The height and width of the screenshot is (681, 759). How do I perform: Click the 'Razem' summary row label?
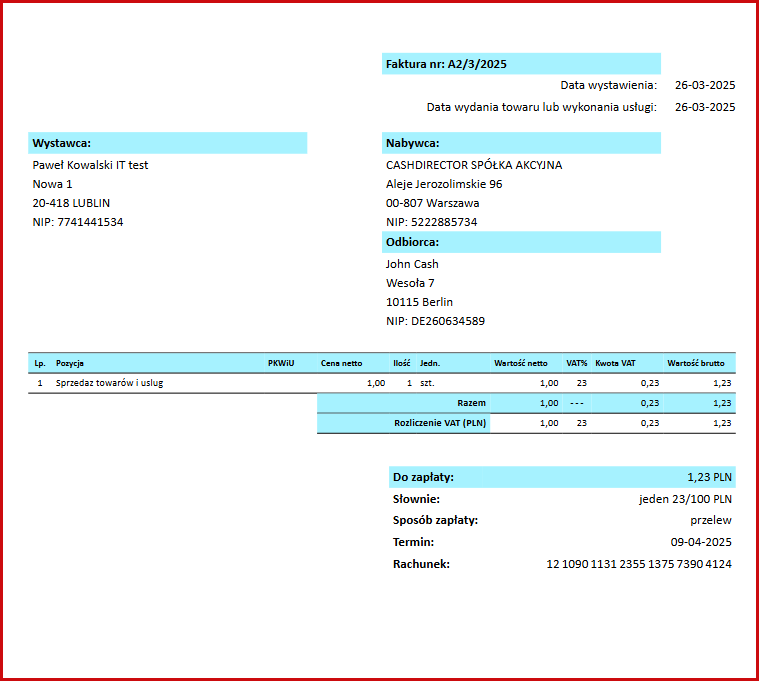[x=471, y=403]
